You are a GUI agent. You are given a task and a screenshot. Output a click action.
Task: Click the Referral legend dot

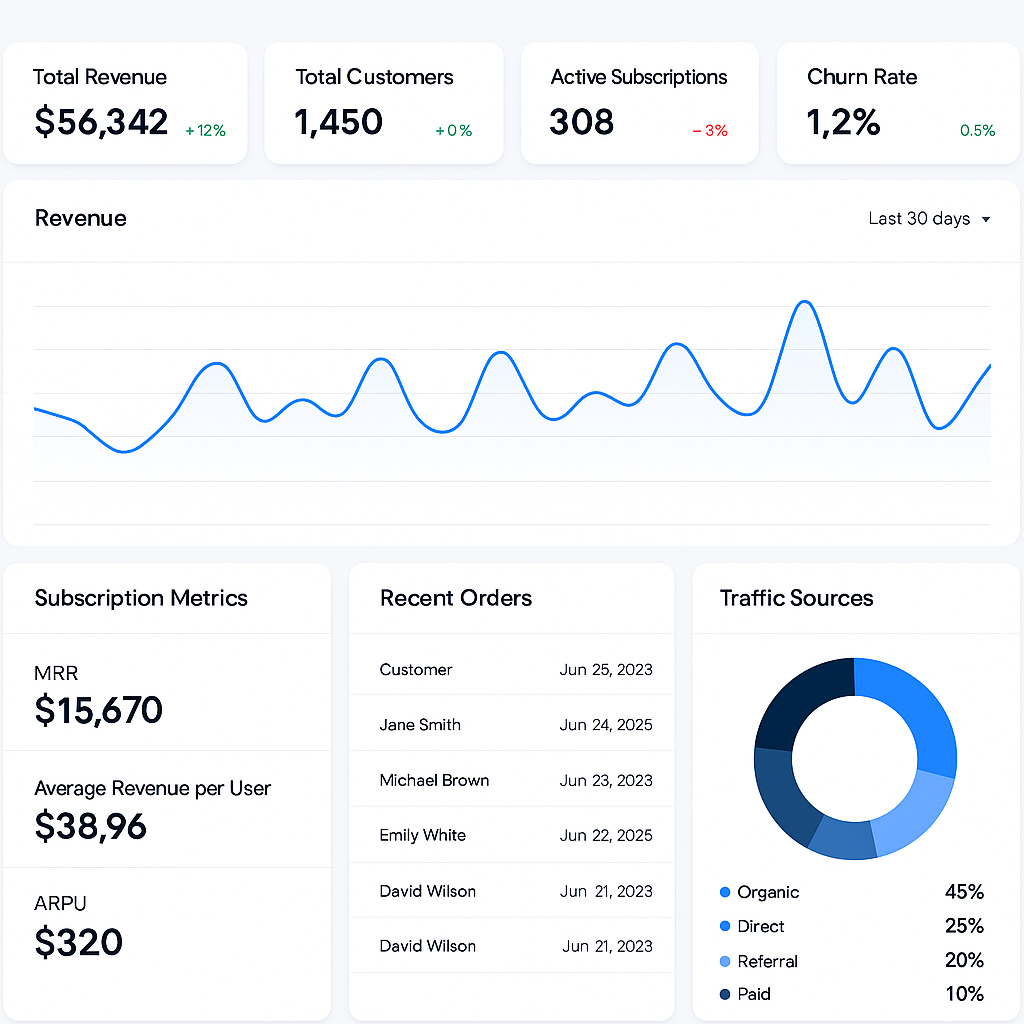coord(725,961)
